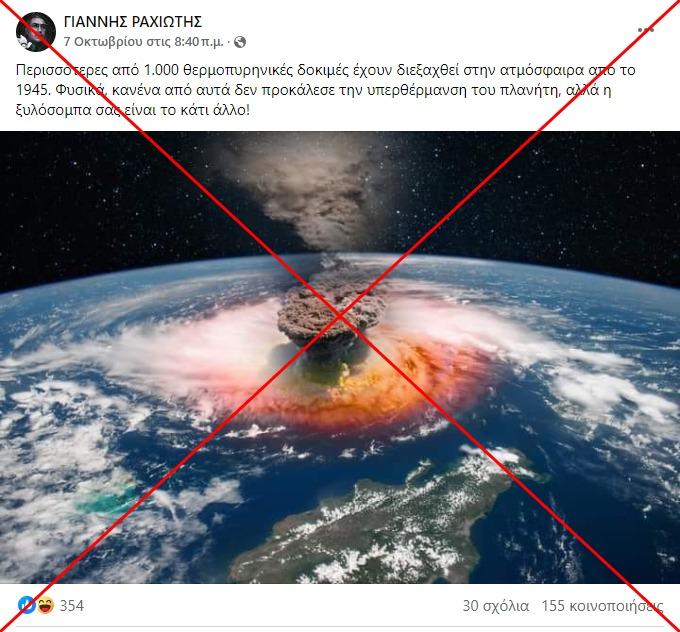Open the 30 σχόλια comments list

[x=496, y=606]
